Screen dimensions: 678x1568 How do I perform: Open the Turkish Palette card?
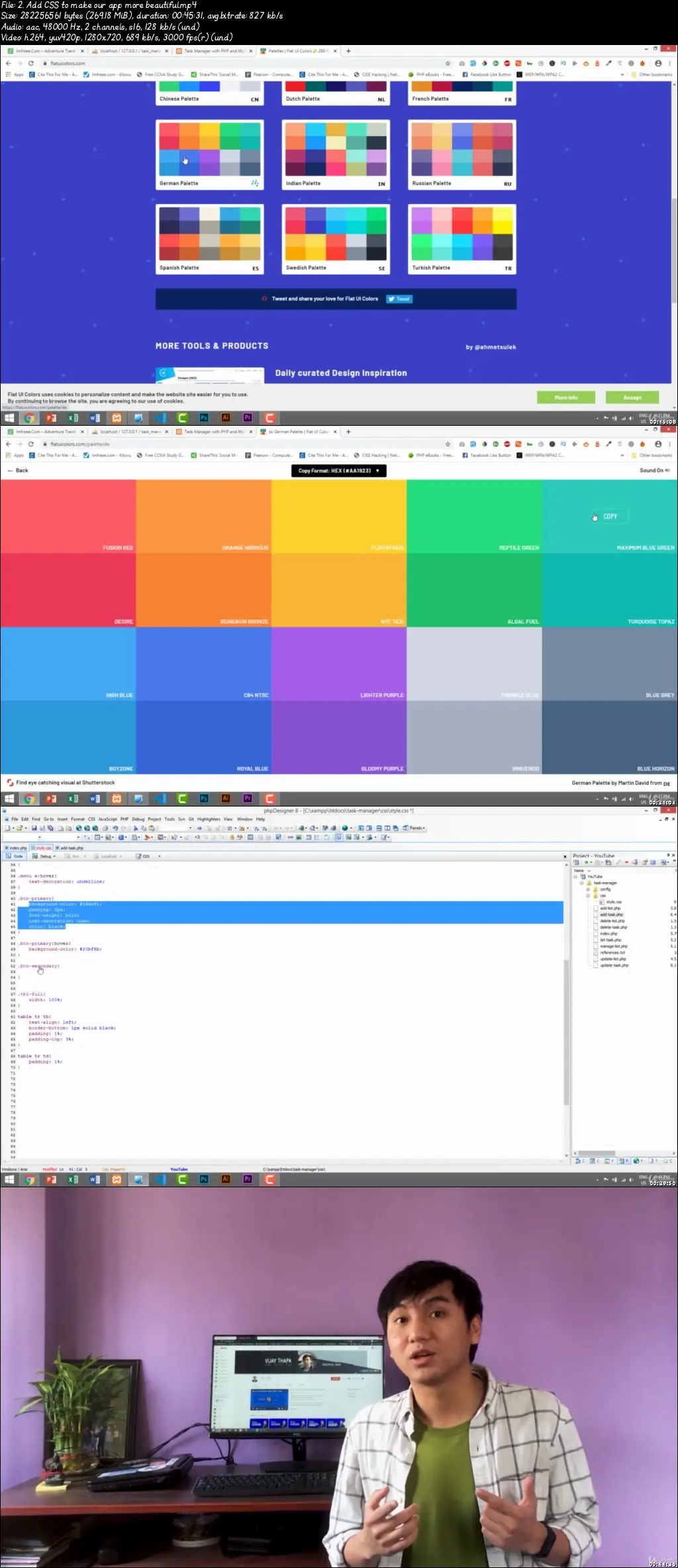click(462, 239)
